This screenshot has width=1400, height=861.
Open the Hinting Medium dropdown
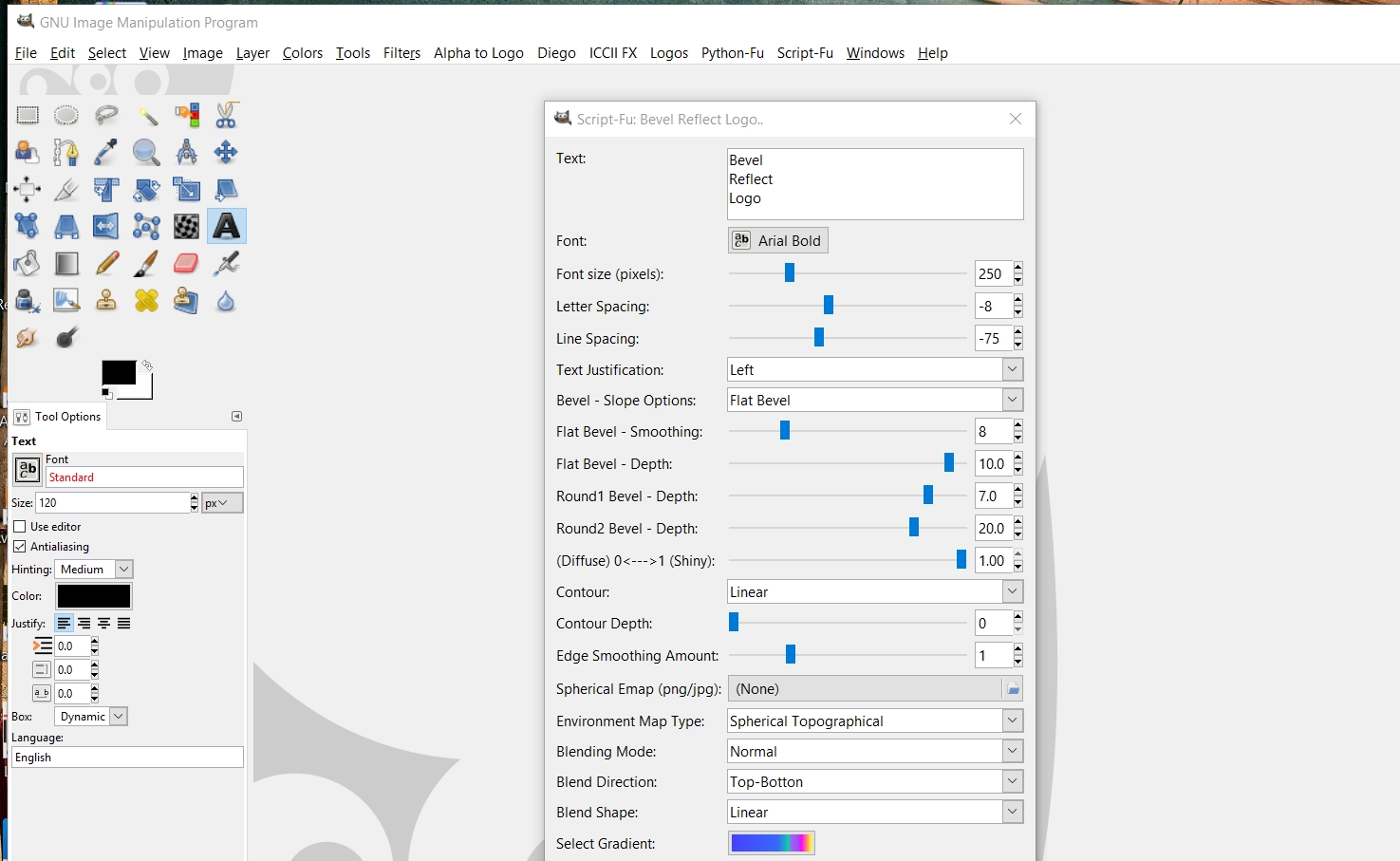pyautogui.click(x=94, y=569)
